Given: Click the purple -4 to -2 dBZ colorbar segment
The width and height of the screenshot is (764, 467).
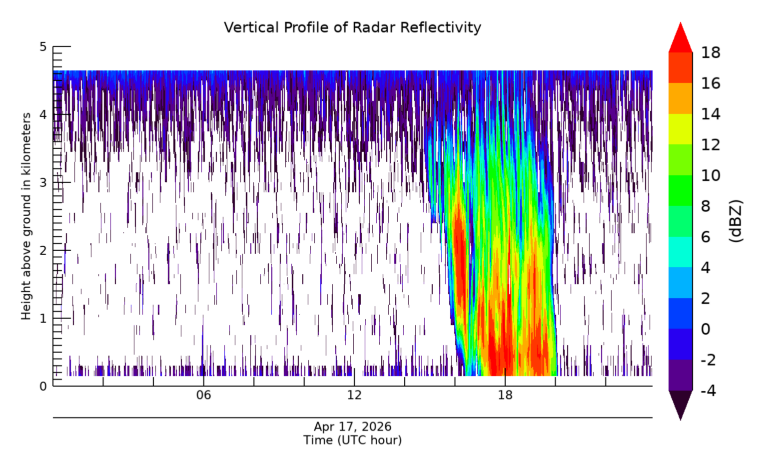Looking at the screenshot, I should 680,375.
